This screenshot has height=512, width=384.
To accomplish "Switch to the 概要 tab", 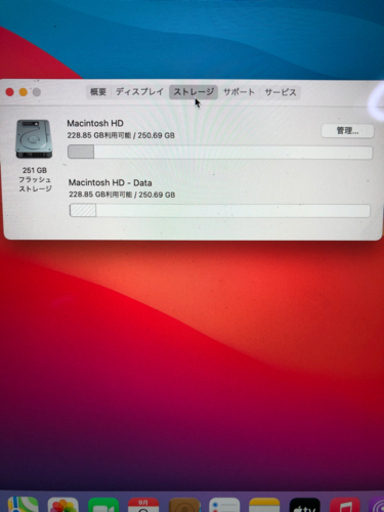I will [98, 92].
